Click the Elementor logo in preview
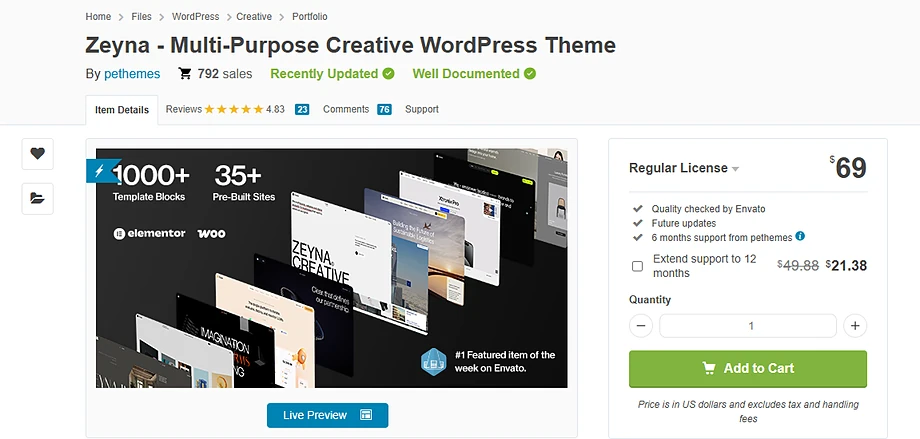Viewport: 920px width, 439px height. point(149,234)
